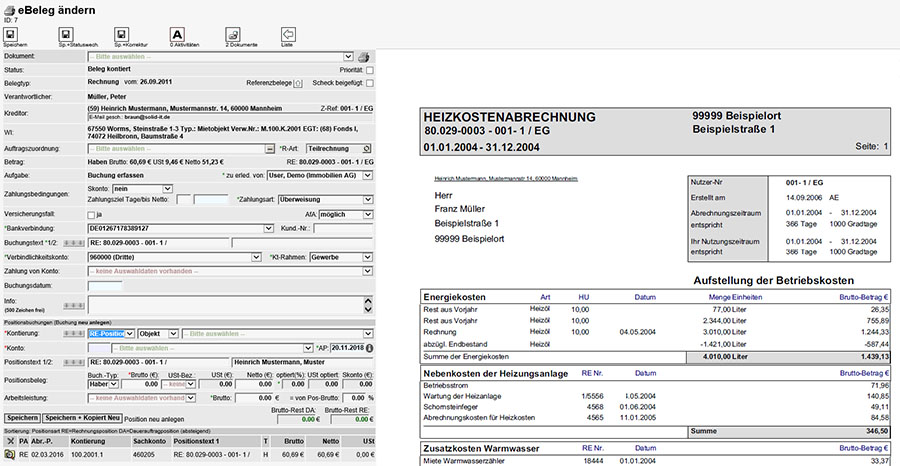Click the E-Mail gesch. braun@solid-it.de field
Viewport: 900px width, 466px height.
pyautogui.click(x=230, y=117)
